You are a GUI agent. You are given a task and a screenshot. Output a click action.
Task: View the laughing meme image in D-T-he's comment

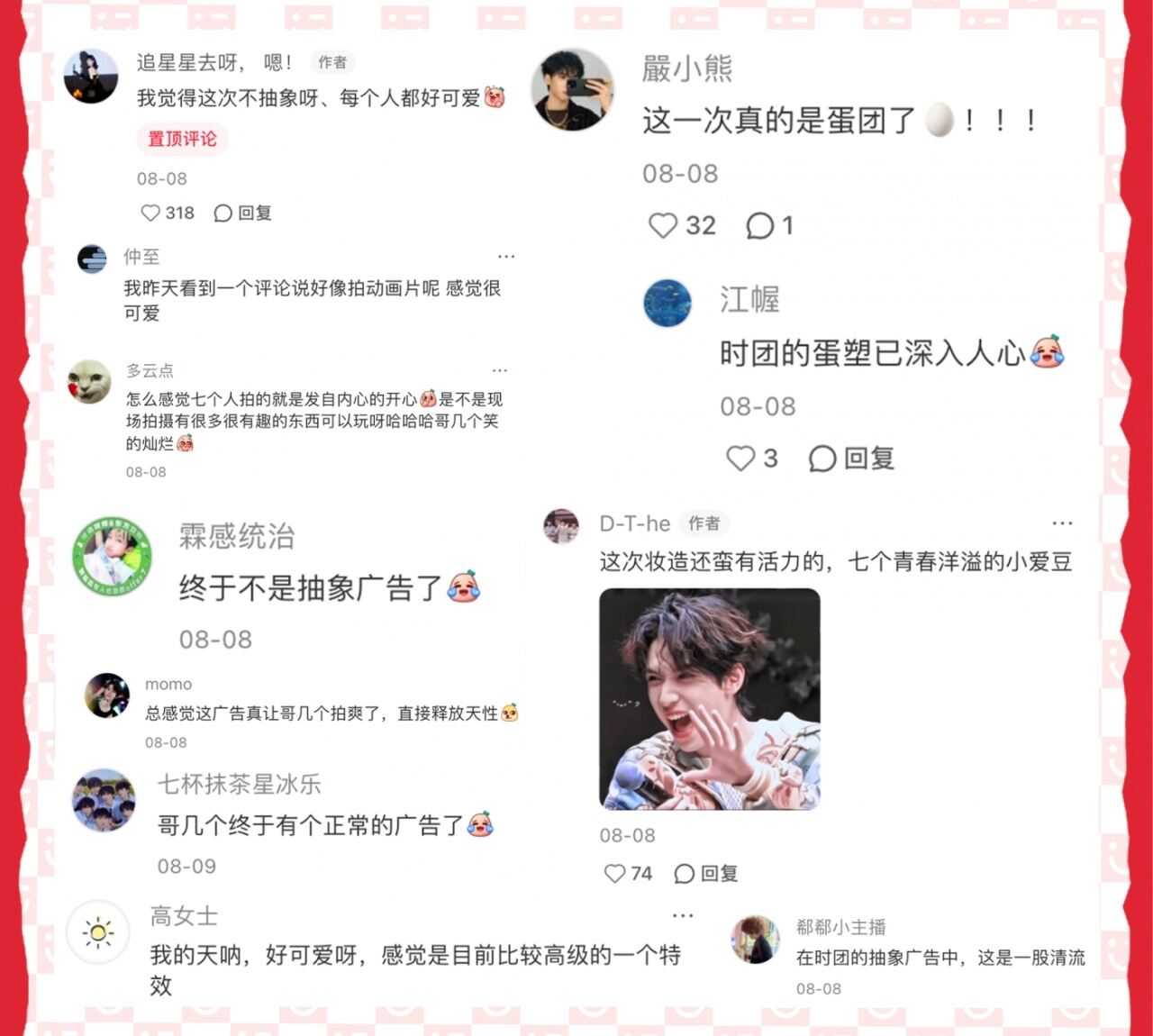point(710,699)
